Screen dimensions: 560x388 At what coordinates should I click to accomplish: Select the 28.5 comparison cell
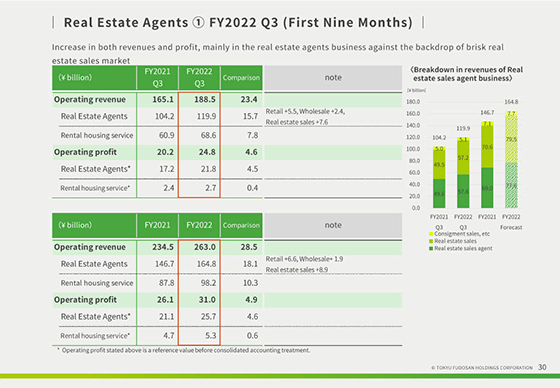pyautogui.click(x=249, y=247)
